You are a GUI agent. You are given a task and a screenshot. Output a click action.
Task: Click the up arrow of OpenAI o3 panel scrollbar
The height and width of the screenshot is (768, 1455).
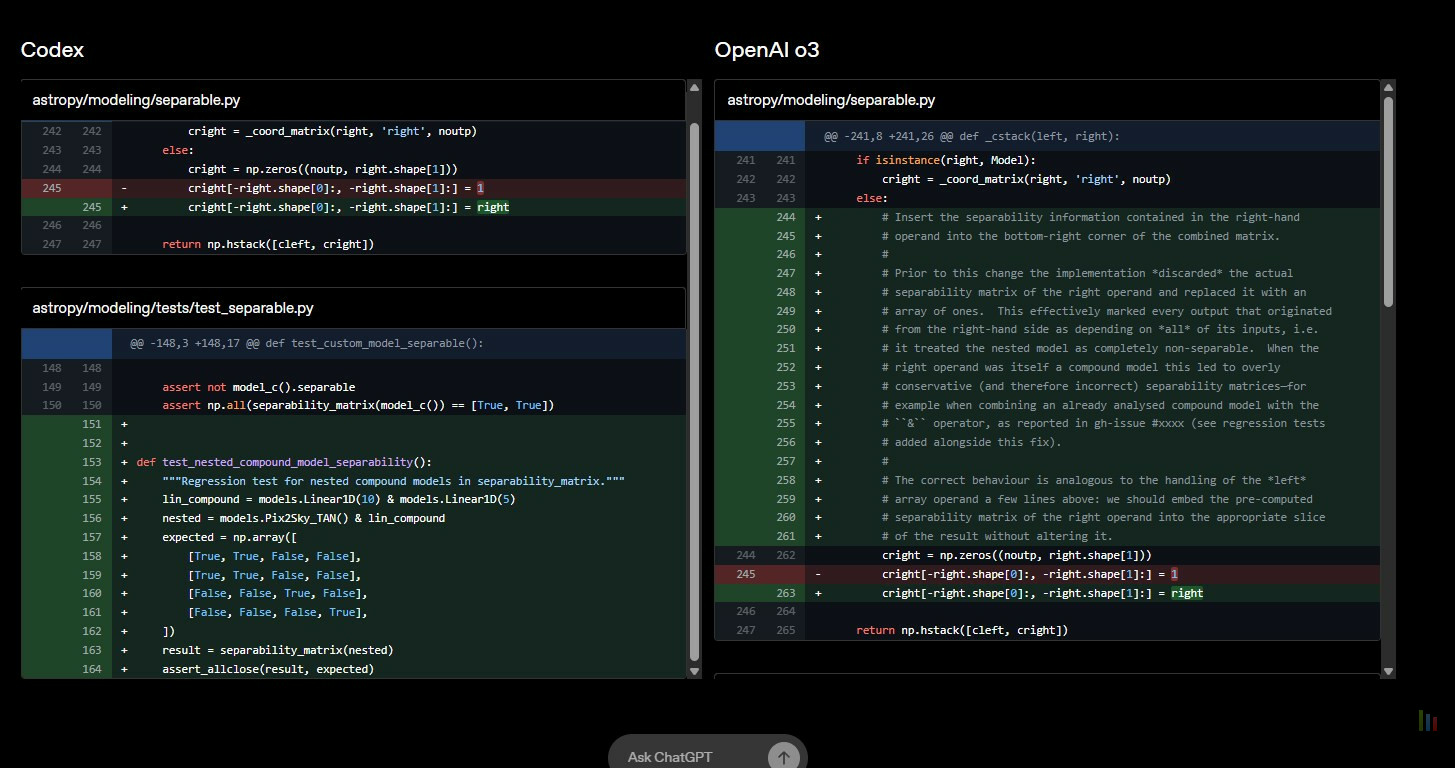pyautogui.click(x=1388, y=88)
